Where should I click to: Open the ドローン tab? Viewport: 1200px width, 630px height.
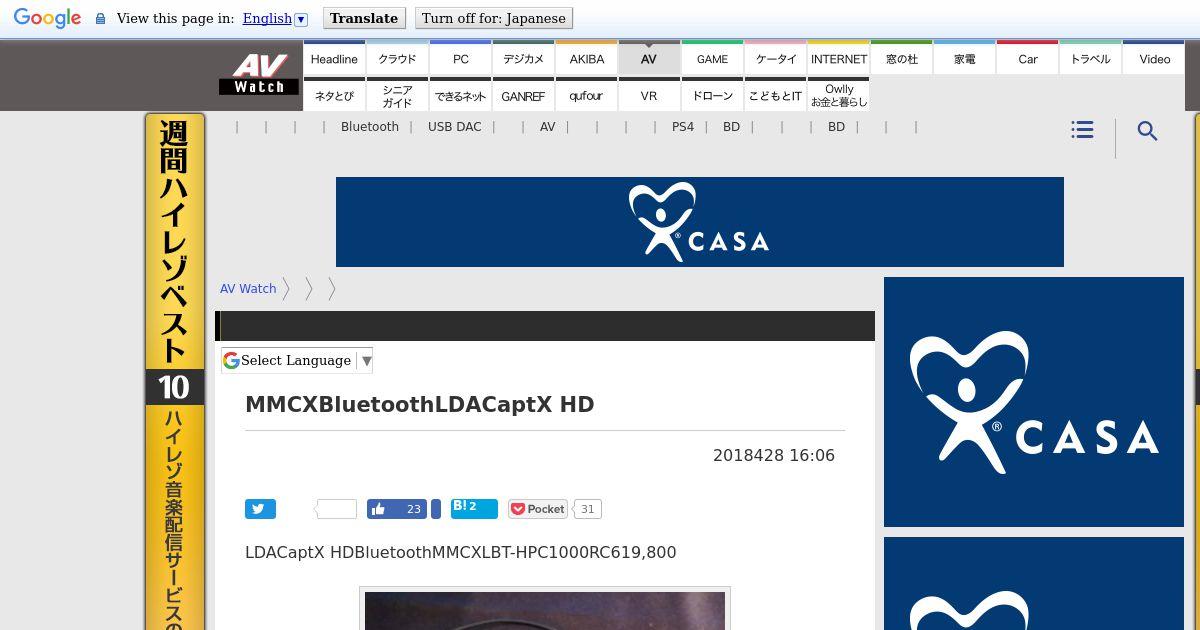tap(712, 95)
